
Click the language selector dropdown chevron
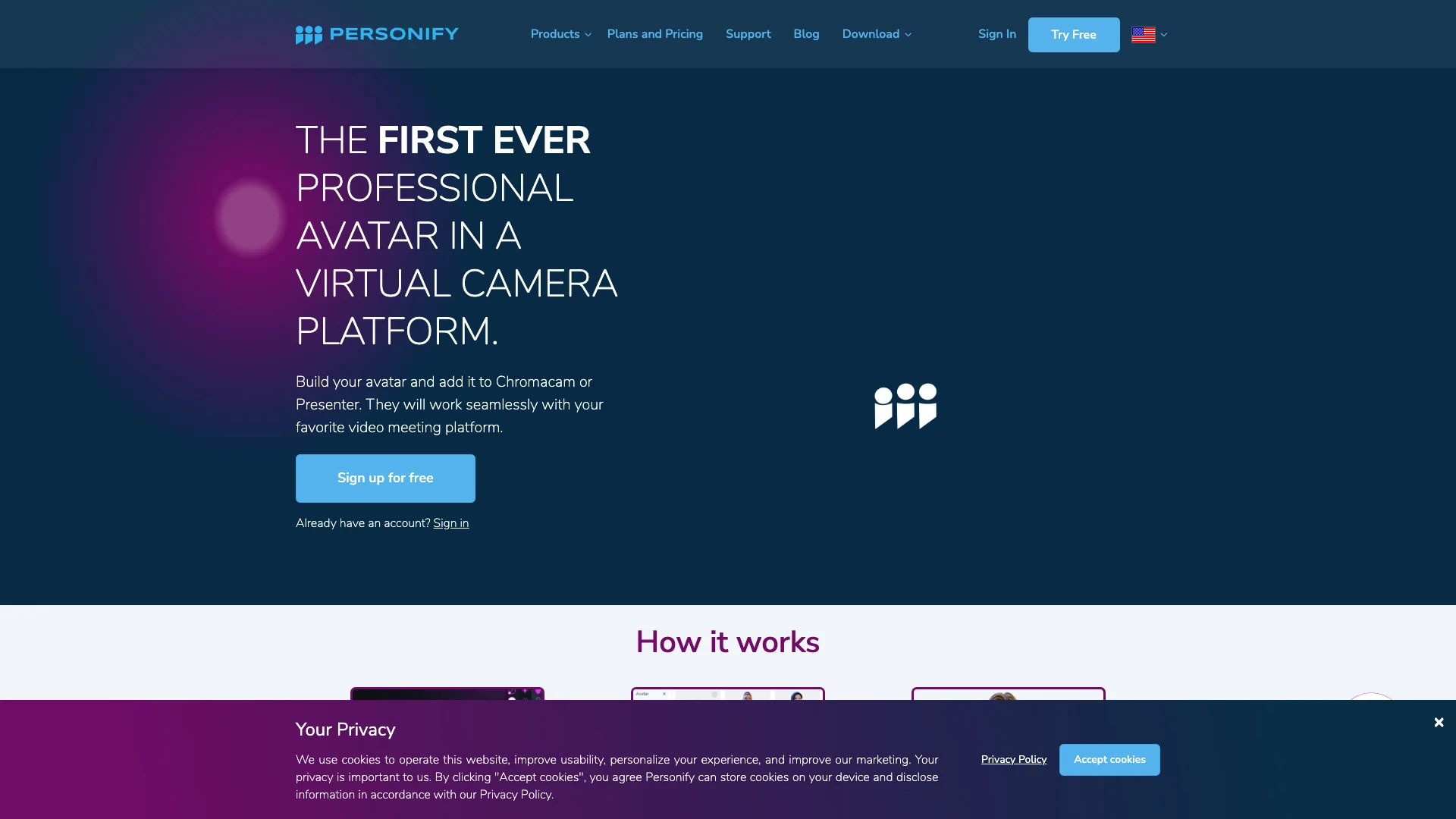tap(1163, 34)
